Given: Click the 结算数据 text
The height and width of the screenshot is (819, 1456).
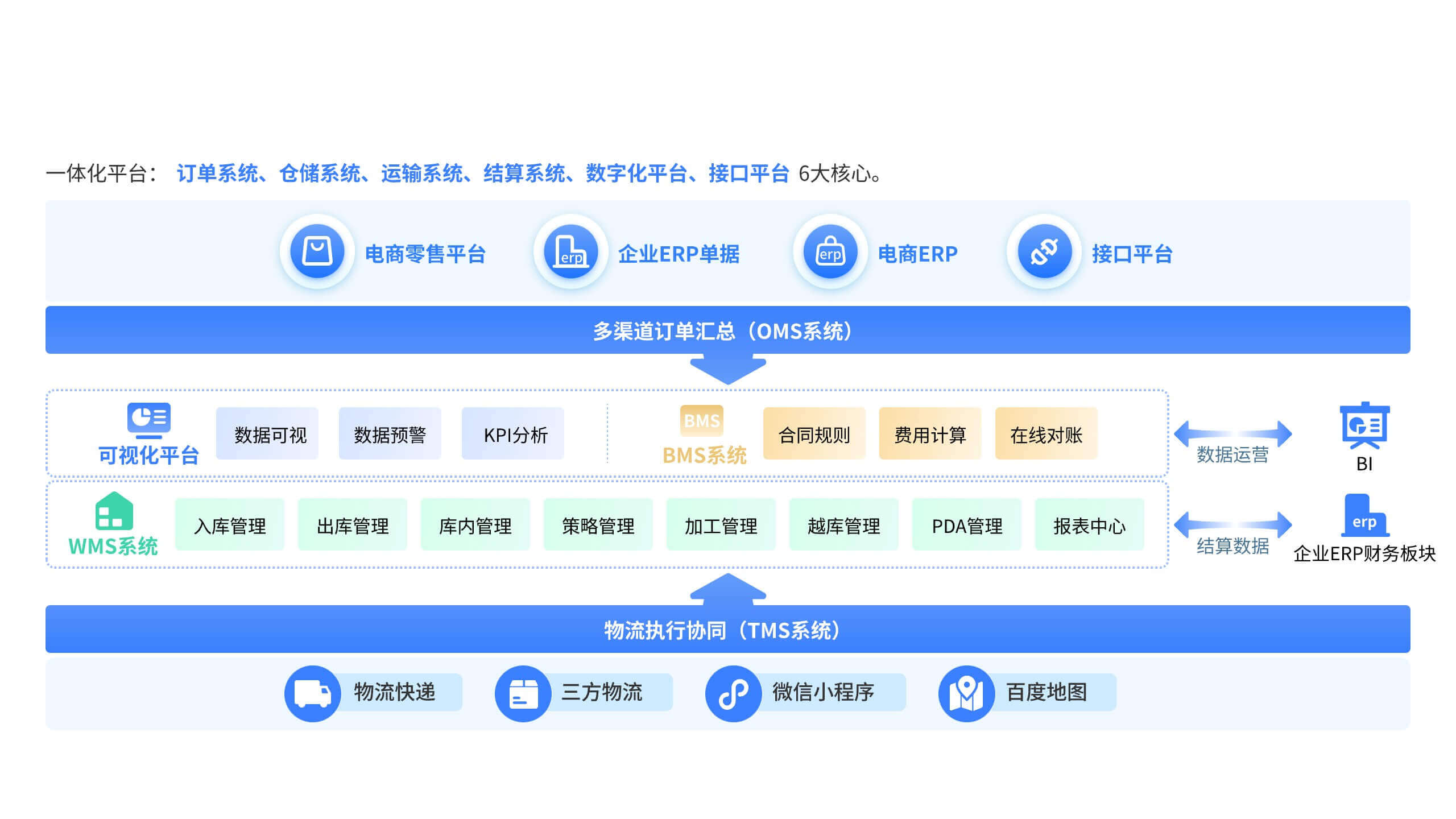Looking at the screenshot, I should point(1232,545).
